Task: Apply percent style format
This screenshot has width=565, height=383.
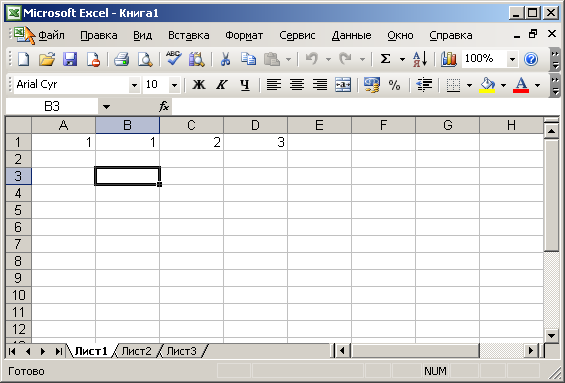Action: (x=394, y=85)
